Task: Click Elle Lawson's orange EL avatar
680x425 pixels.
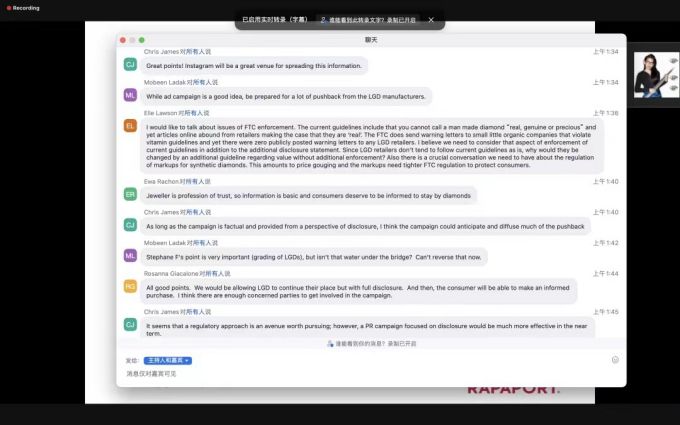Action: pyautogui.click(x=130, y=126)
